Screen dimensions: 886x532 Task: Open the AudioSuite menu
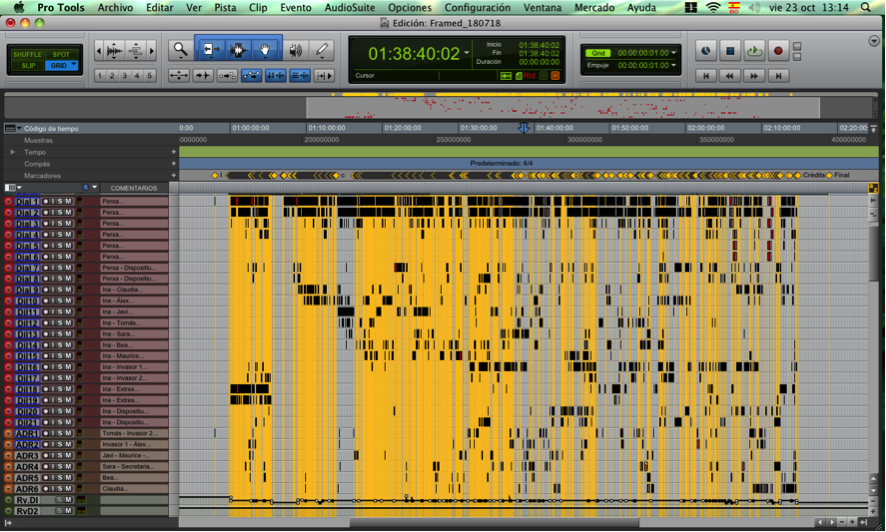tap(350, 7)
